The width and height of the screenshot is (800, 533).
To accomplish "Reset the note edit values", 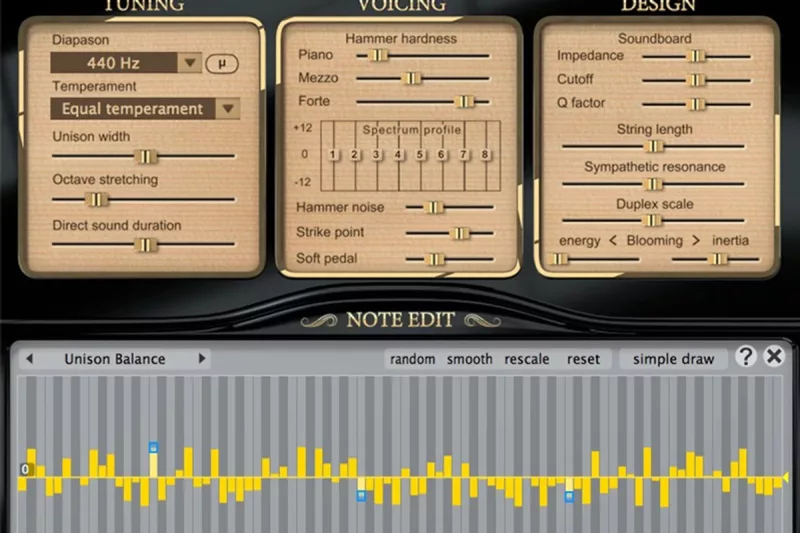I will (583, 359).
